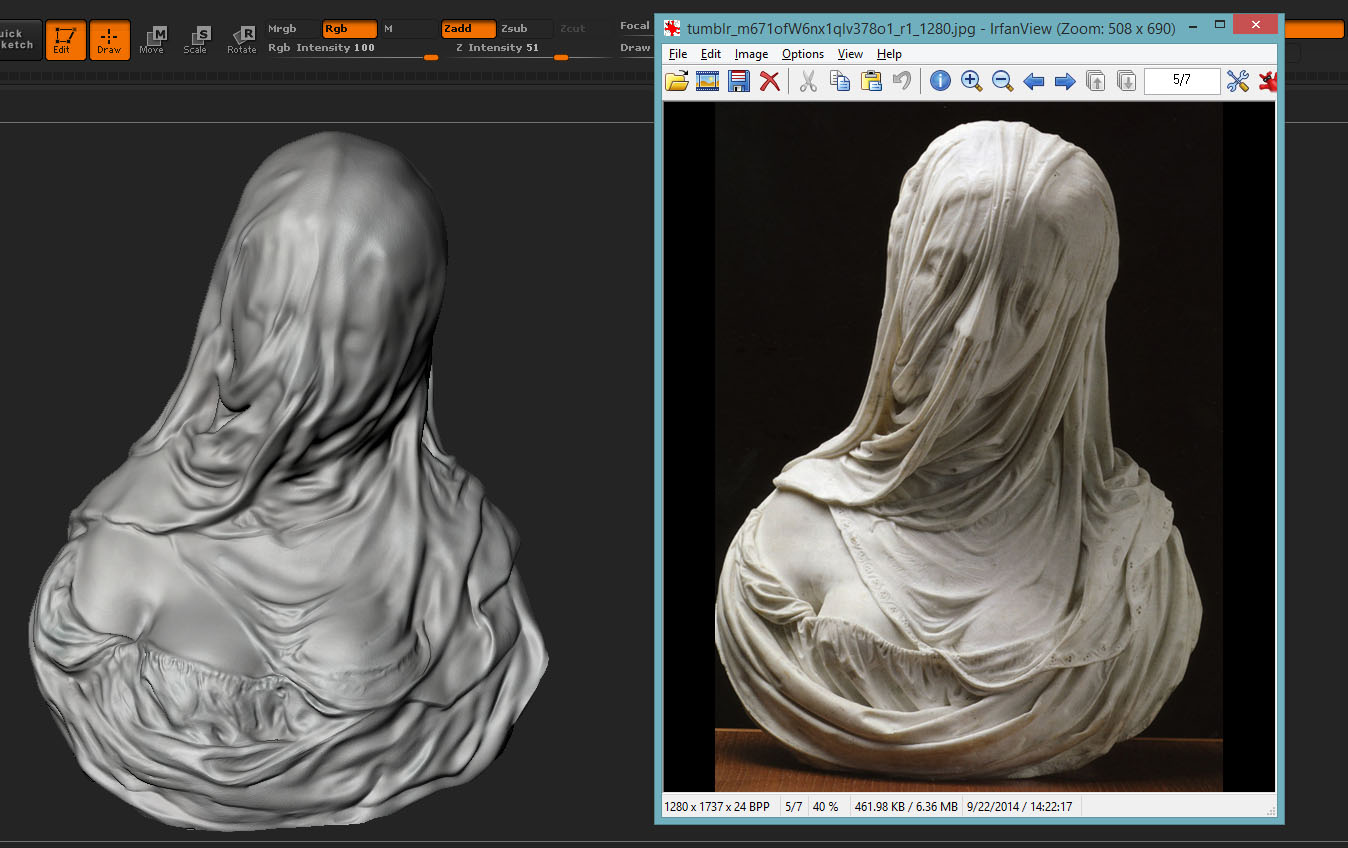
Task: Click the red IrfanView mascot About icon
Action: tap(1268, 82)
